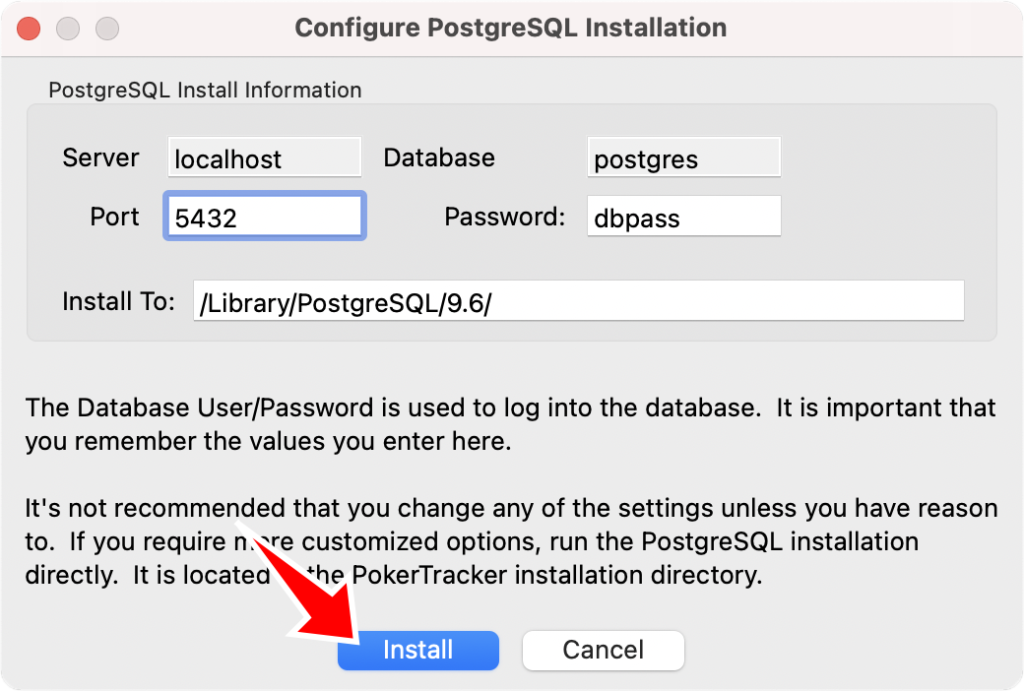Close the Configure PostgreSQL Installation window

pos(29,28)
